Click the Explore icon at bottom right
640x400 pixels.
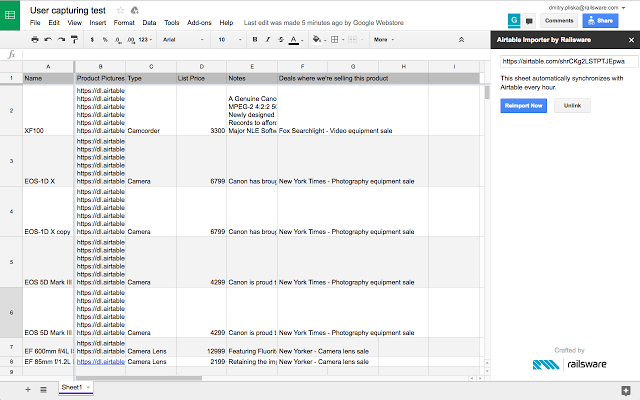(626, 391)
